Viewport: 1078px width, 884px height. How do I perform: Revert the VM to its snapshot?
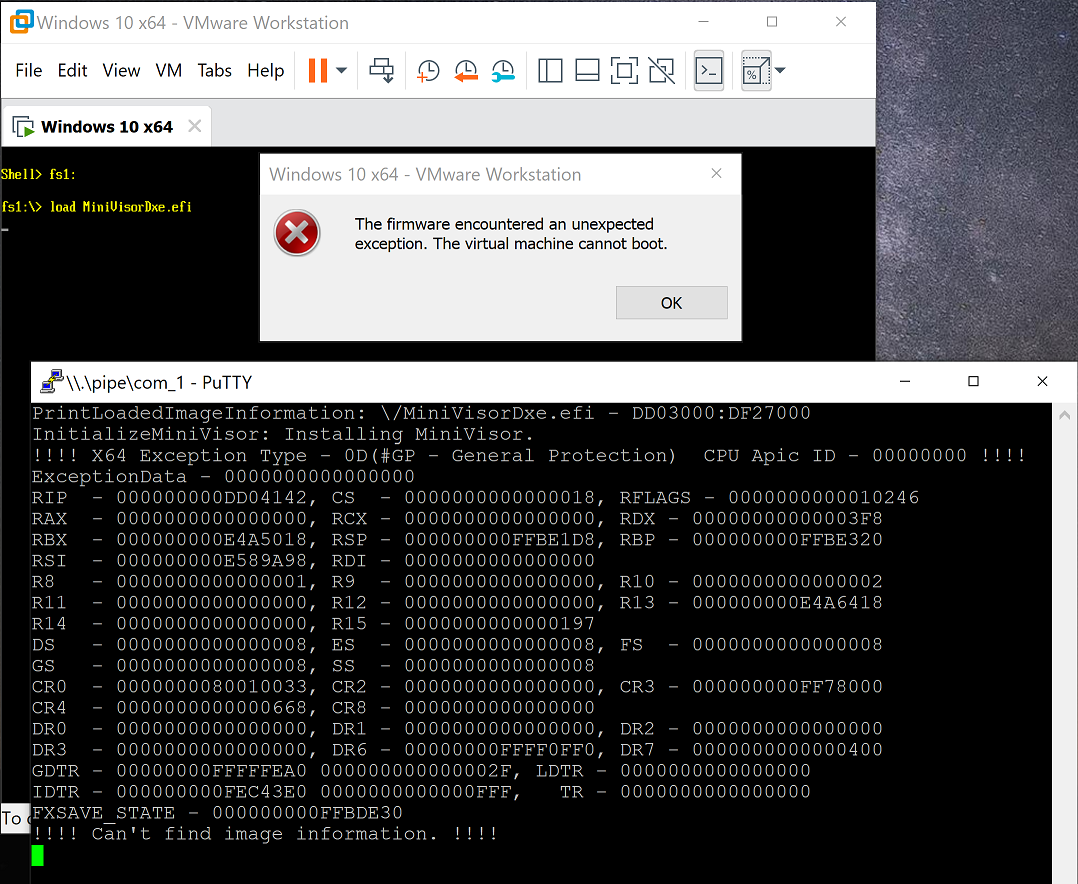(x=466, y=70)
